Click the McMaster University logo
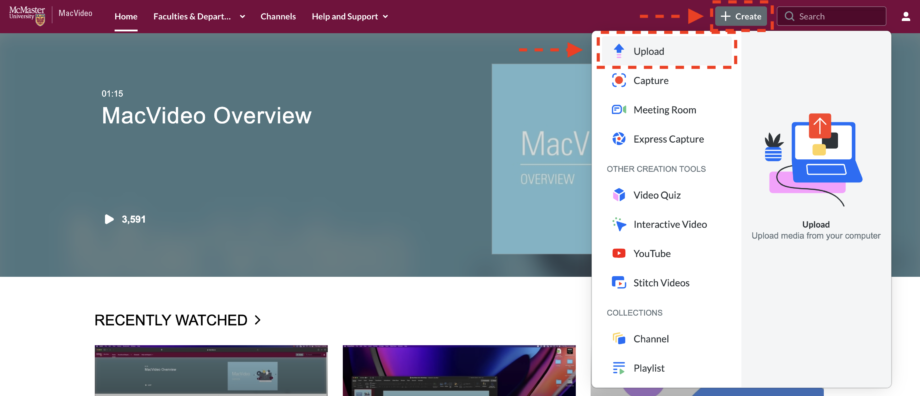 (x=27, y=16)
